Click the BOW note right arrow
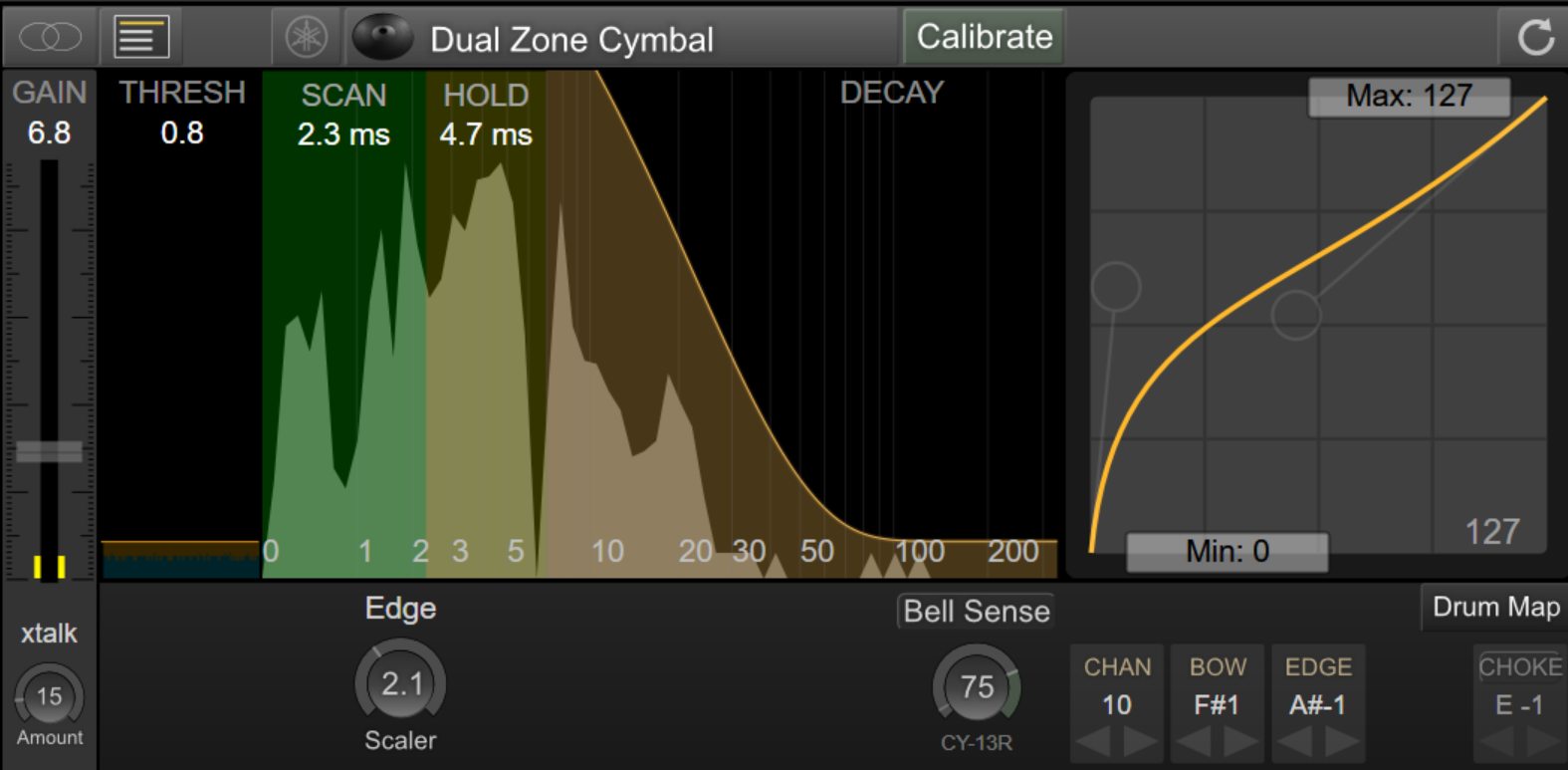The height and width of the screenshot is (770, 1568). click(x=1241, y=741)
